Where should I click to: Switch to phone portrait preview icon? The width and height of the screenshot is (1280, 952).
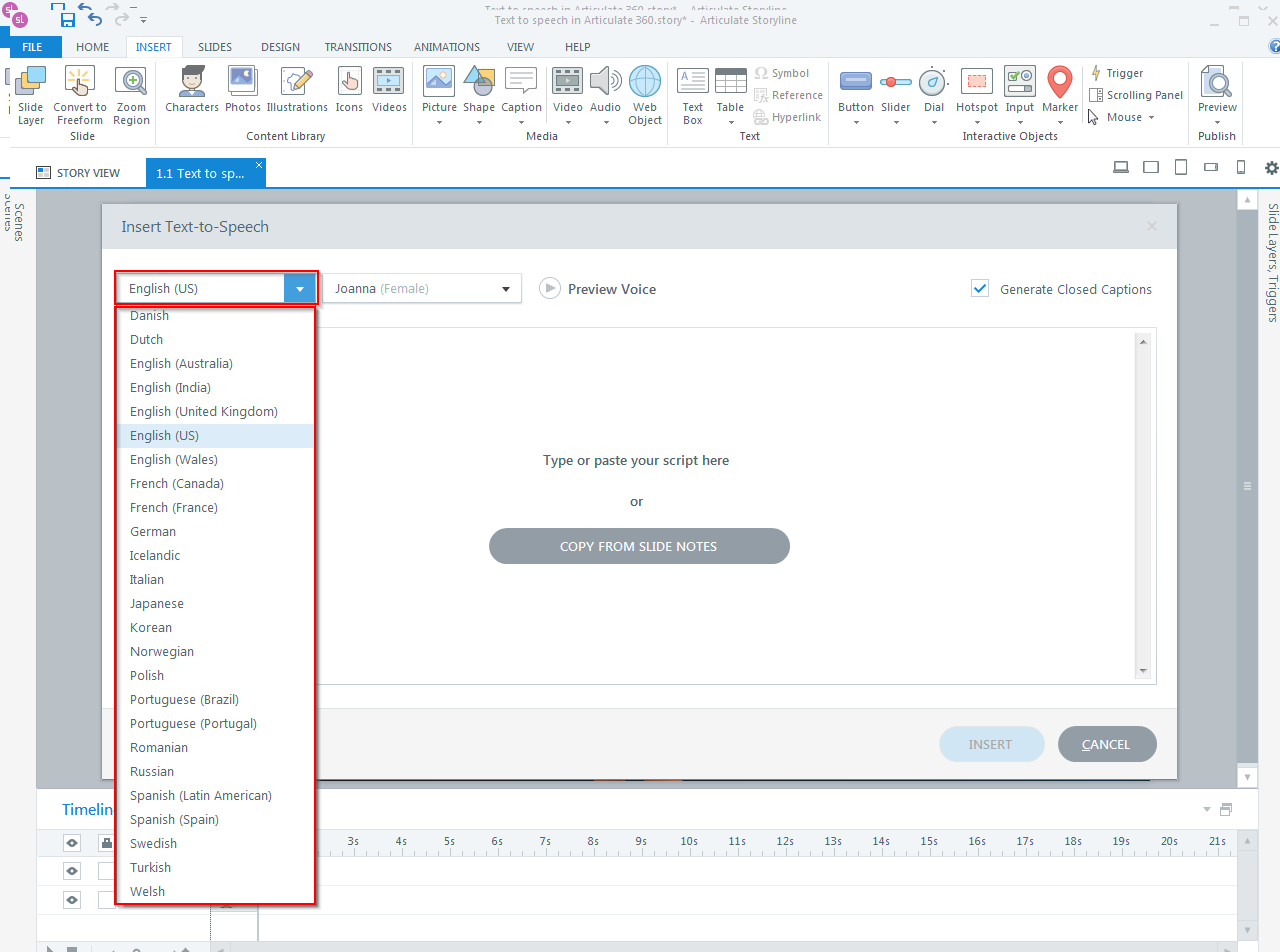click(x=1241, y=167)
